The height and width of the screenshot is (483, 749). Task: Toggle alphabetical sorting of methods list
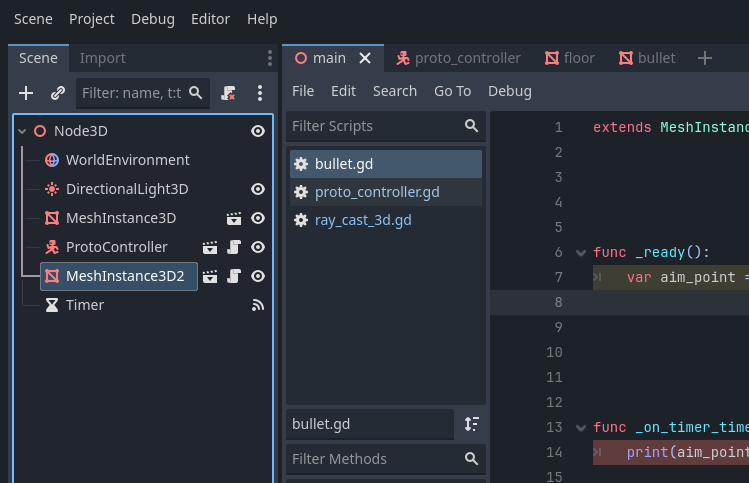[x=471, y=424]
